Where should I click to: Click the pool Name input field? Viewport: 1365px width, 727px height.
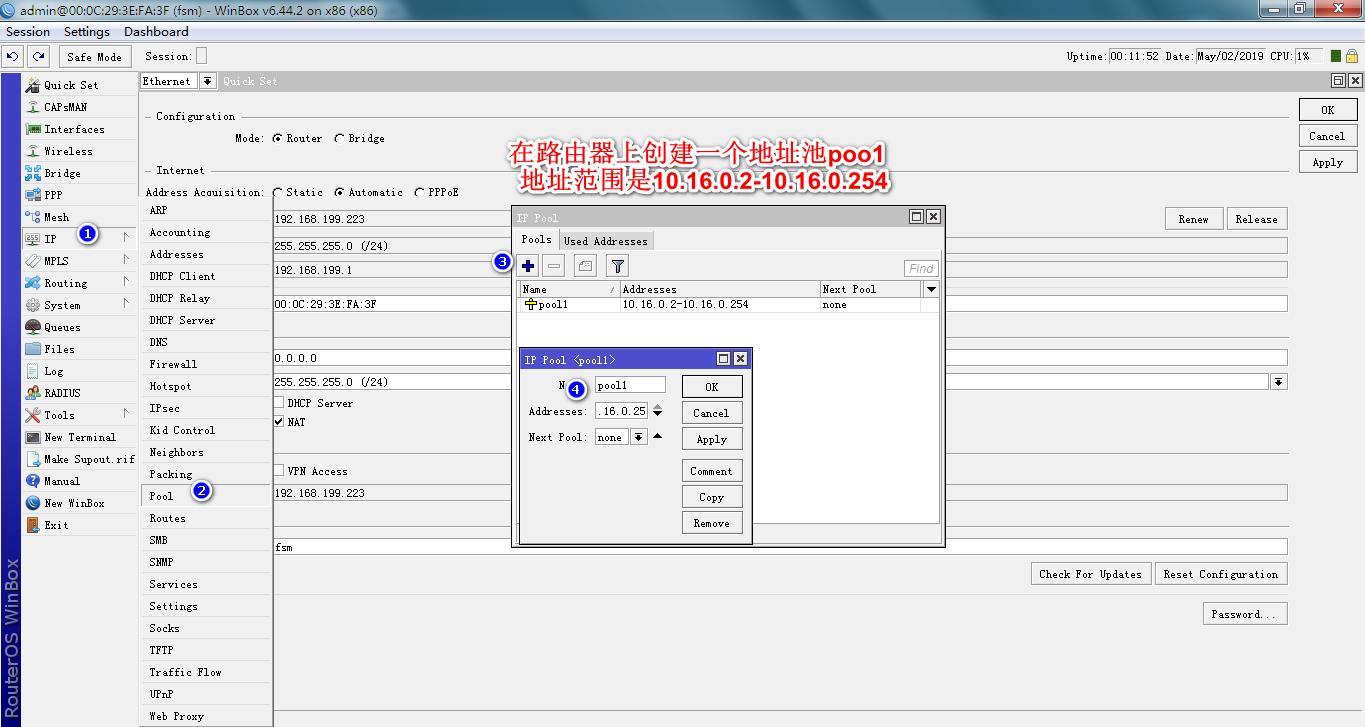(630, 385)
